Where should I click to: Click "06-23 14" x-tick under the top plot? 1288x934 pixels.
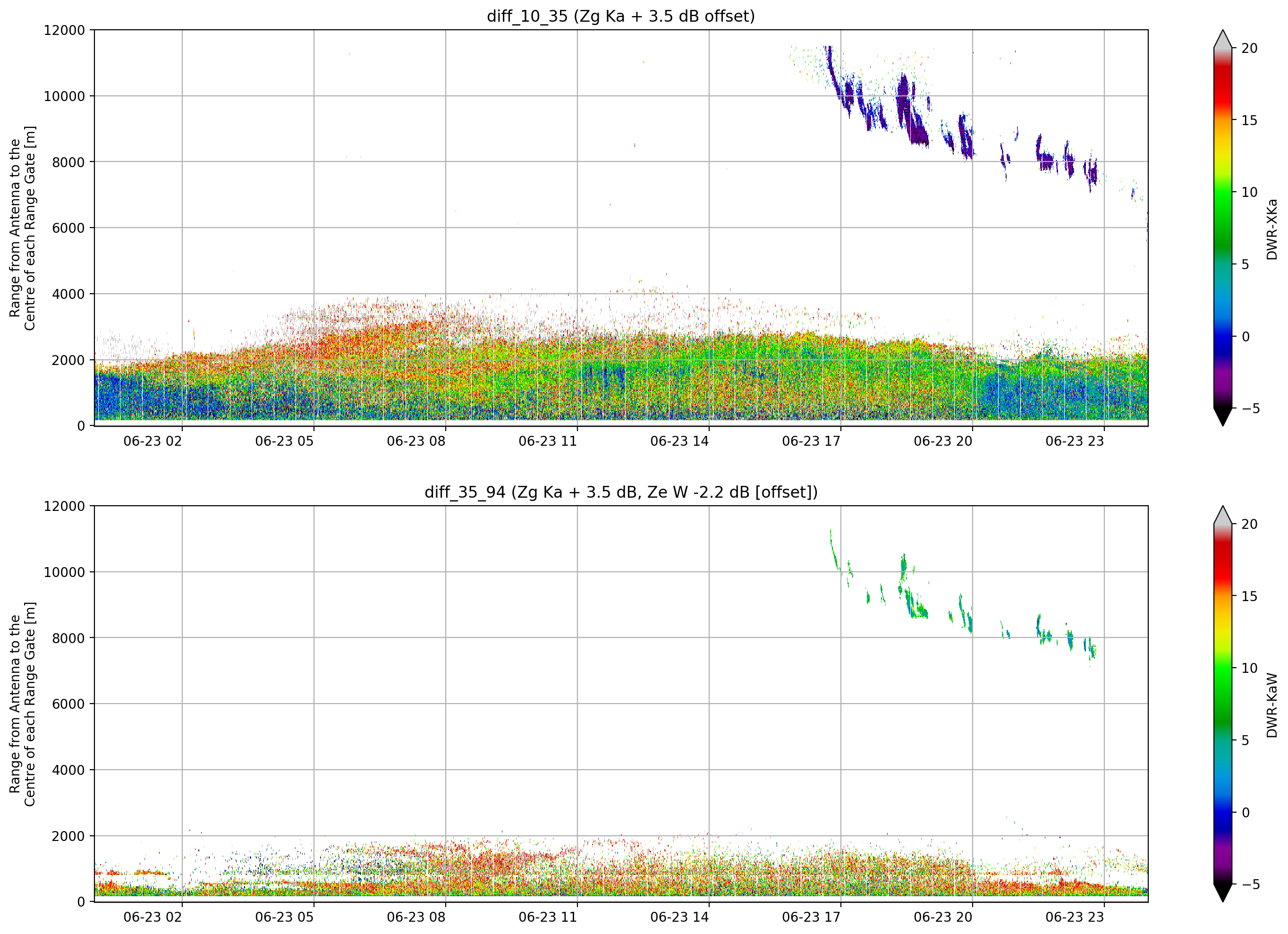(x=680, y=442)
